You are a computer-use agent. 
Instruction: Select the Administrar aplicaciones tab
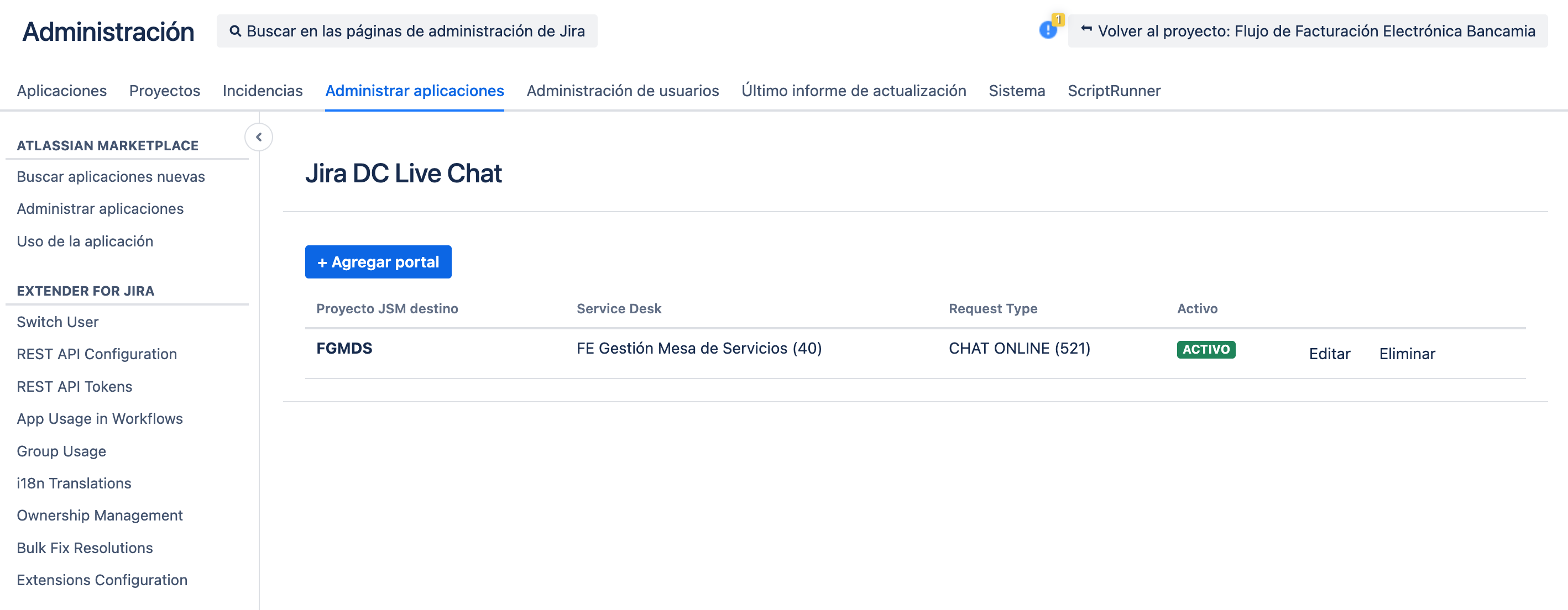[415, 91]
